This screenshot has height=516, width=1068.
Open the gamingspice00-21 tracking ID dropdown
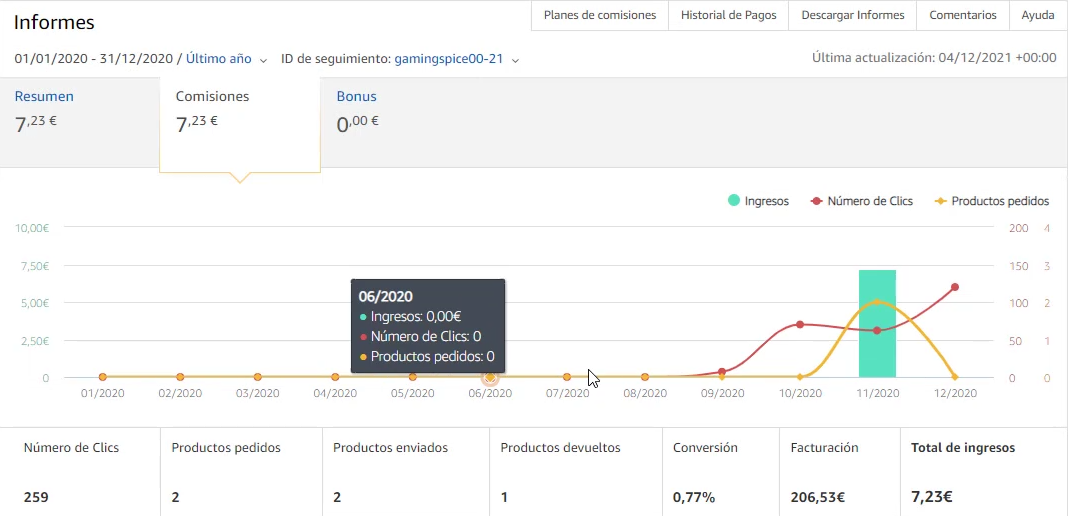pyautogui.click(x=456, y=59)
